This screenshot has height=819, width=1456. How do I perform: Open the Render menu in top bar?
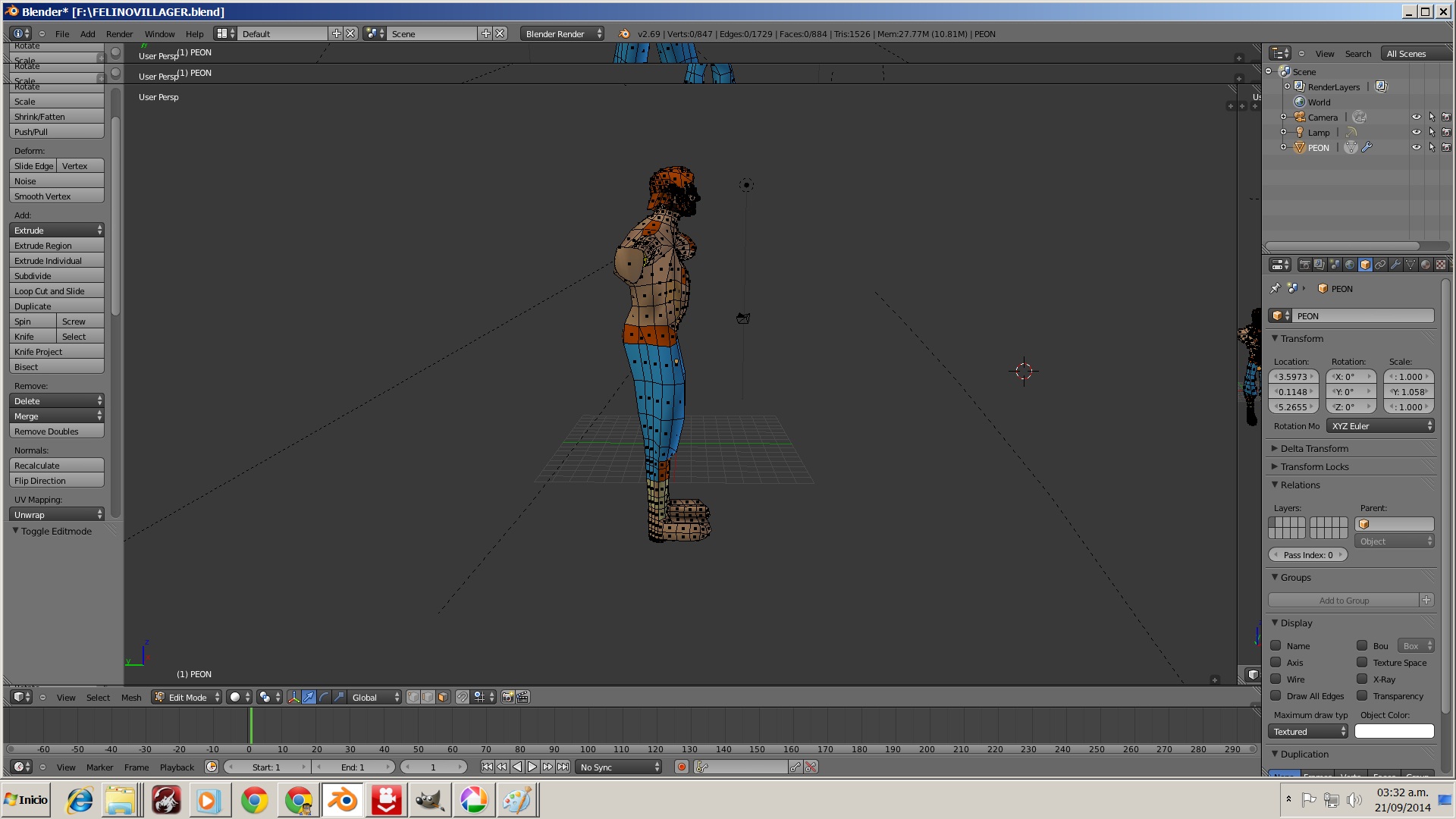pyautogui.click(x=119, y=34)
